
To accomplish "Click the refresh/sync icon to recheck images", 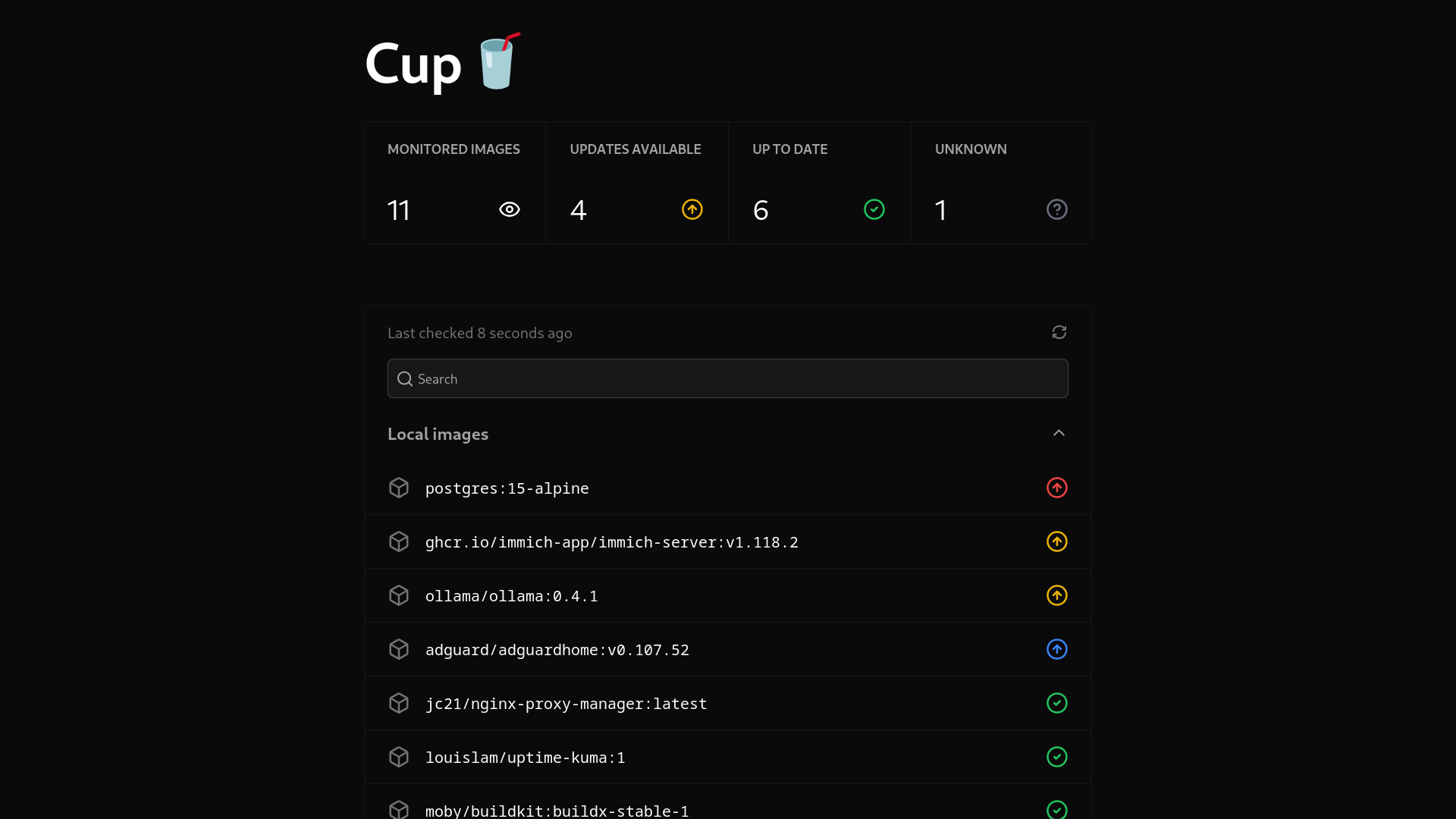I will pyautogui.click(x=1059, y=332).
